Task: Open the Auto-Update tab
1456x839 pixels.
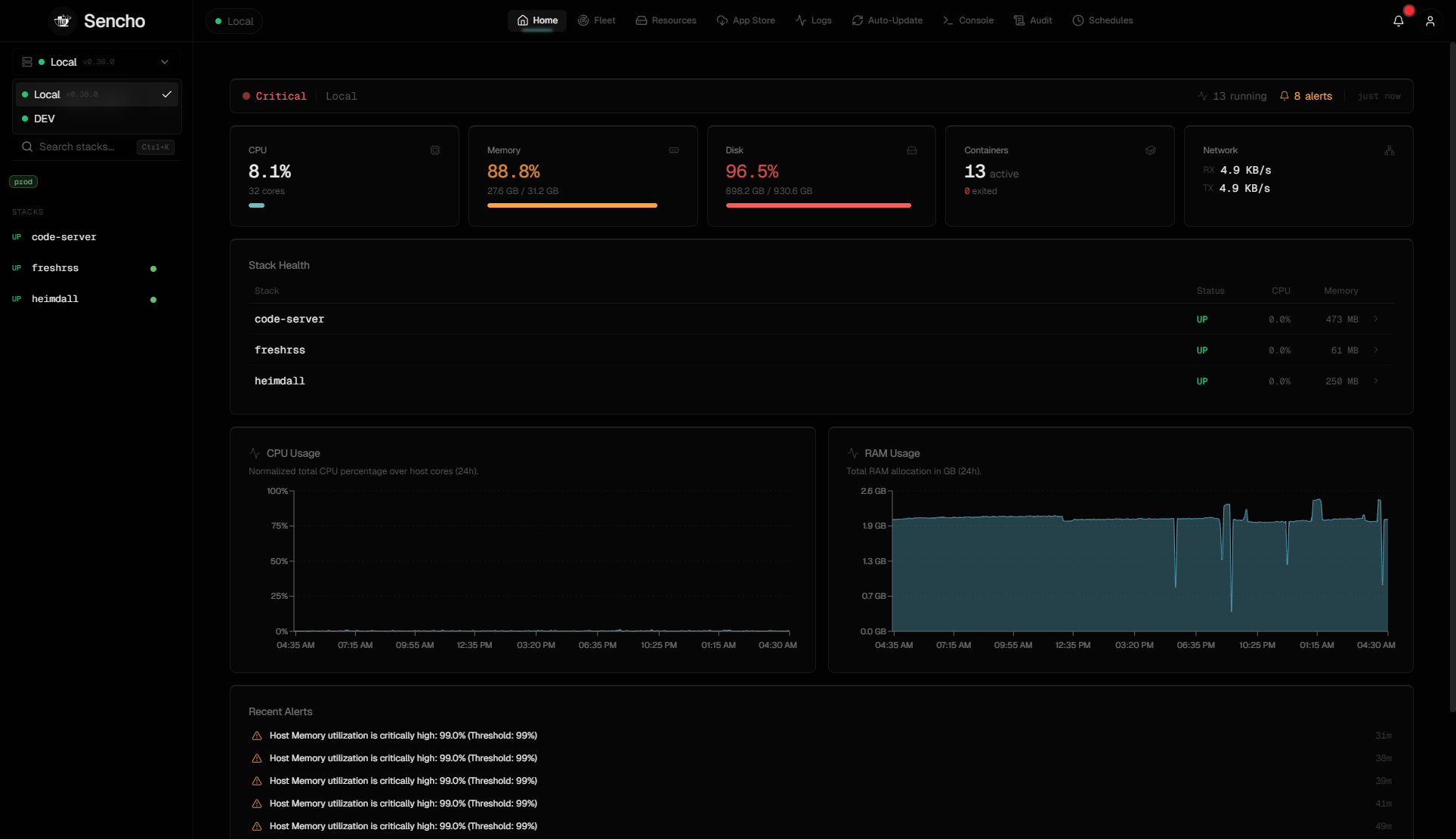Action: pyautogui.click(x=887, y=20)
